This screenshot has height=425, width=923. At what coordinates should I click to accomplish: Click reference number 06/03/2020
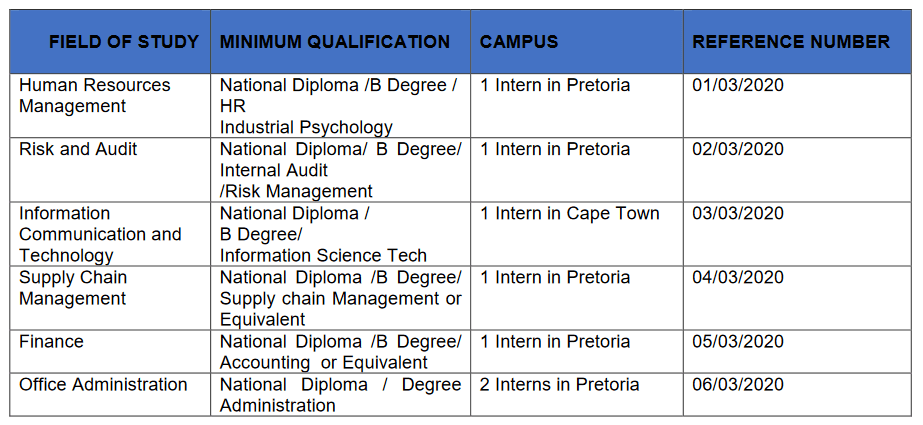pos(738,385)
